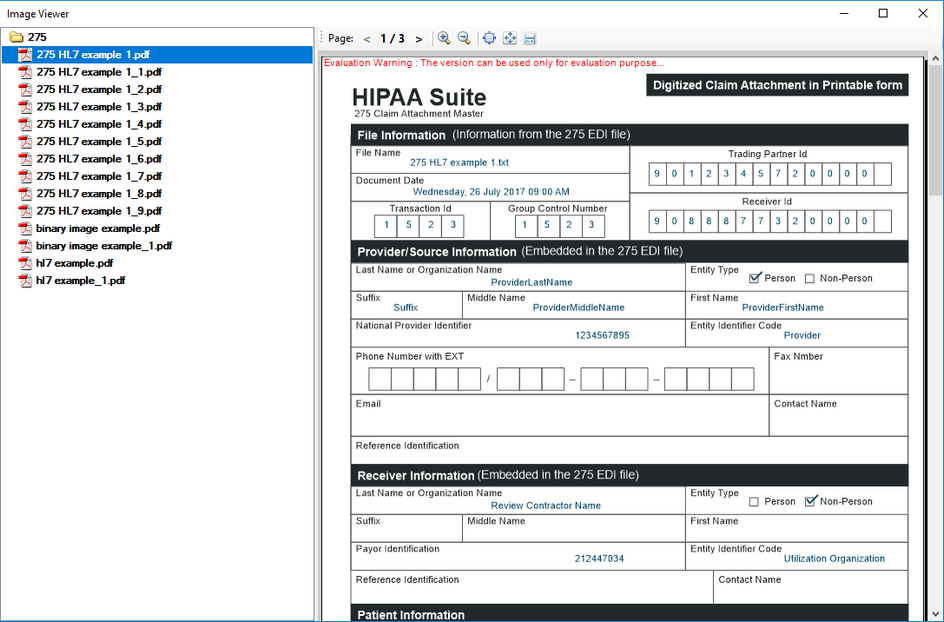Click the zoom in magnifier icon
944x622 pixels.
coord(444,38)
